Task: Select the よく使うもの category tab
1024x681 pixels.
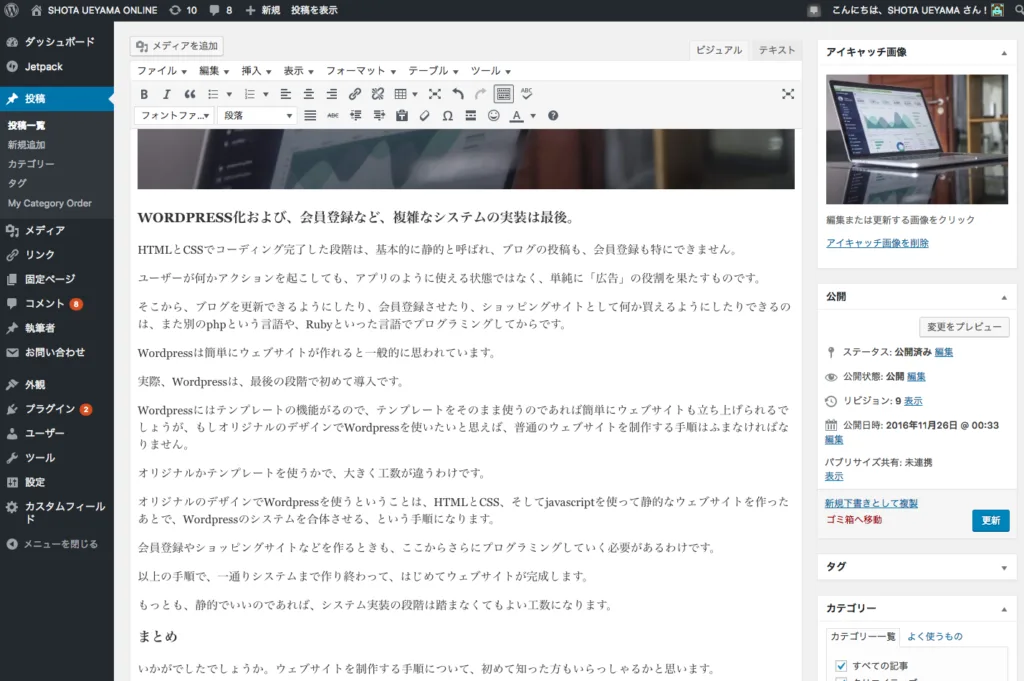Action: pyautogui.click(x=935, y=637)
